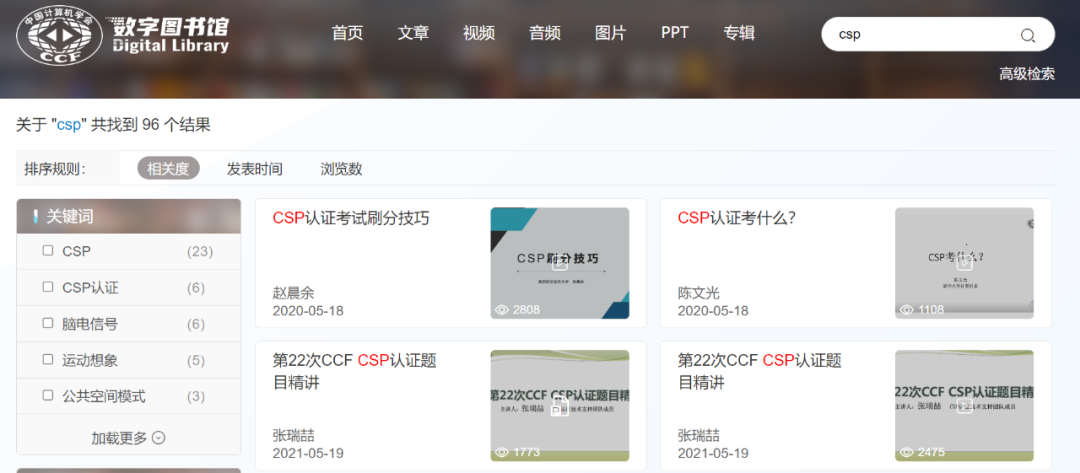Go to the PPT section

coord(675,33)
